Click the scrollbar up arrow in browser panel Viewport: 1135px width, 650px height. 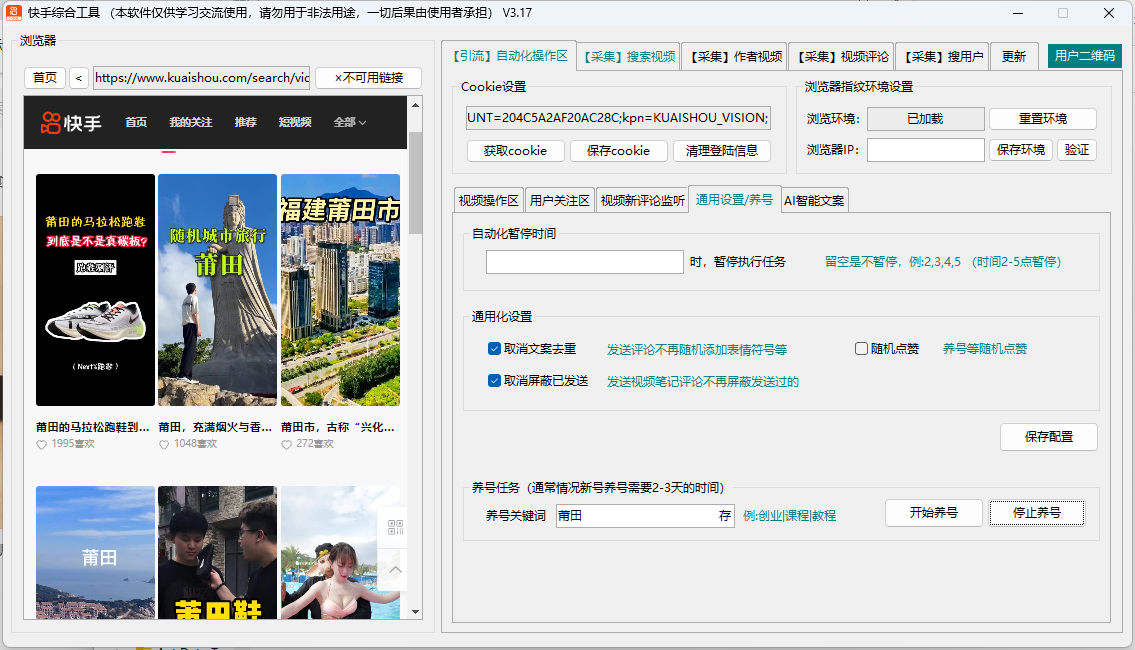[415, 105]
